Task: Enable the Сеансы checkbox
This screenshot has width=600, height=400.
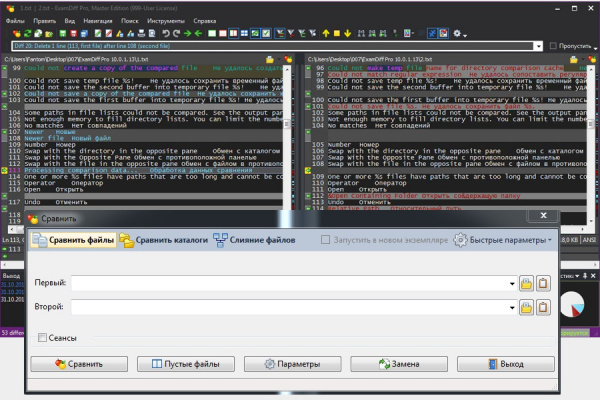Action: click(43, 339)
